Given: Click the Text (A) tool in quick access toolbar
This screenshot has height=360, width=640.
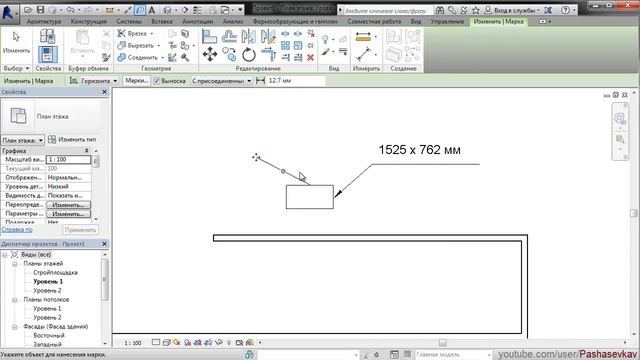Looking at the screenshot, I should 151,10.
